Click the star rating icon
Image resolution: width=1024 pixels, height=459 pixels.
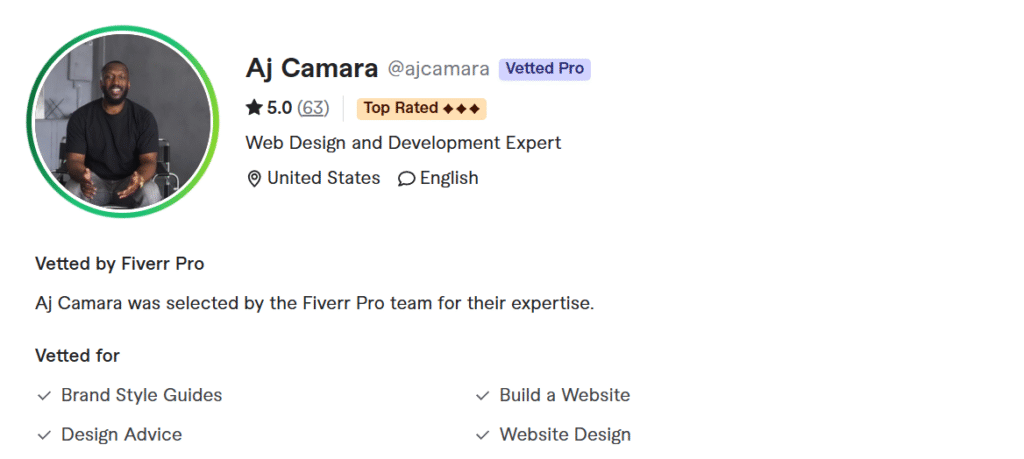[254, 108]
